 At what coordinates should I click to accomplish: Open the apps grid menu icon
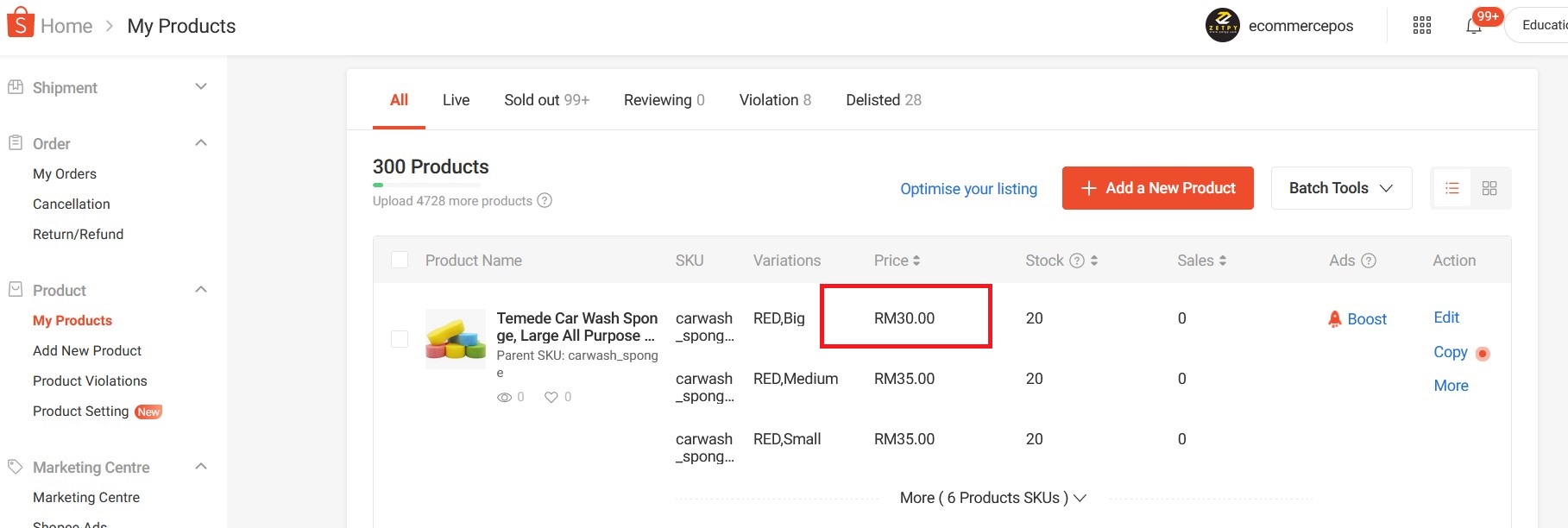pos(1422,26)
